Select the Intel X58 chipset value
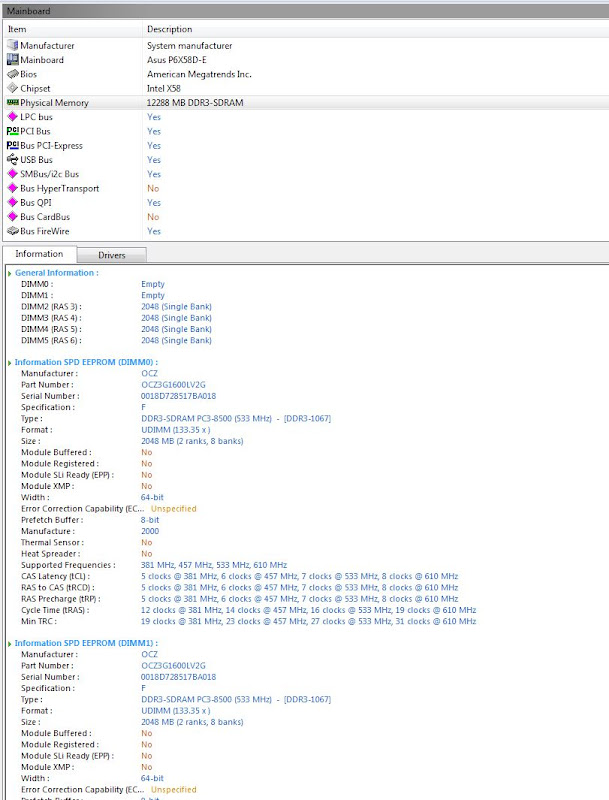This screenshot has height=800, width=609. click(x=164, y=88)
